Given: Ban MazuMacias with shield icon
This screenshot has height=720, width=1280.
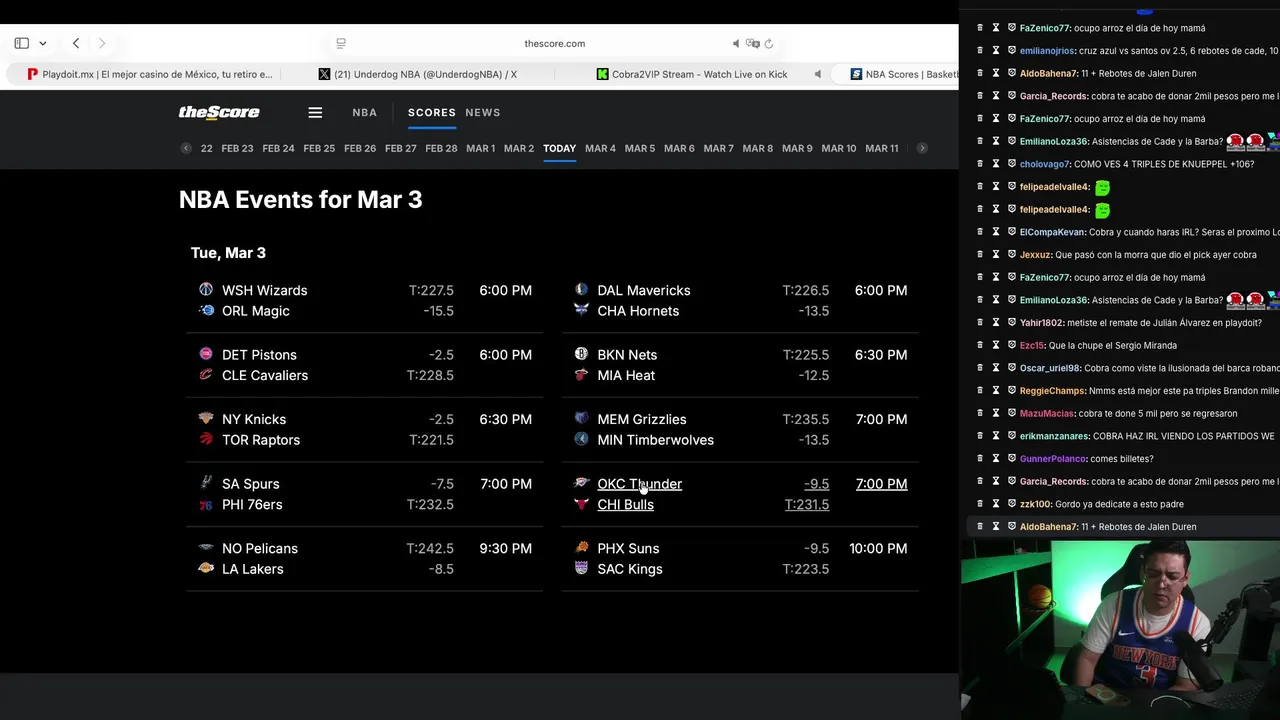Looking at the screenshot, I should pyautogui.click(x=1012, y=413).
